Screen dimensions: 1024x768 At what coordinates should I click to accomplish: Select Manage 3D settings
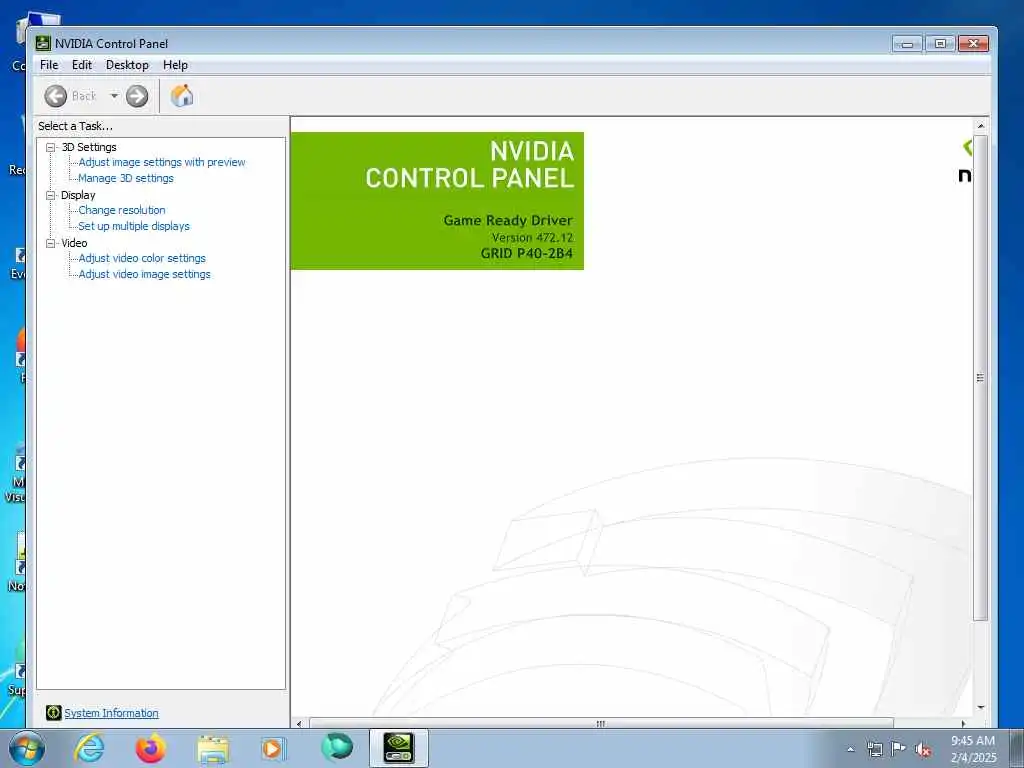[125, 178]
